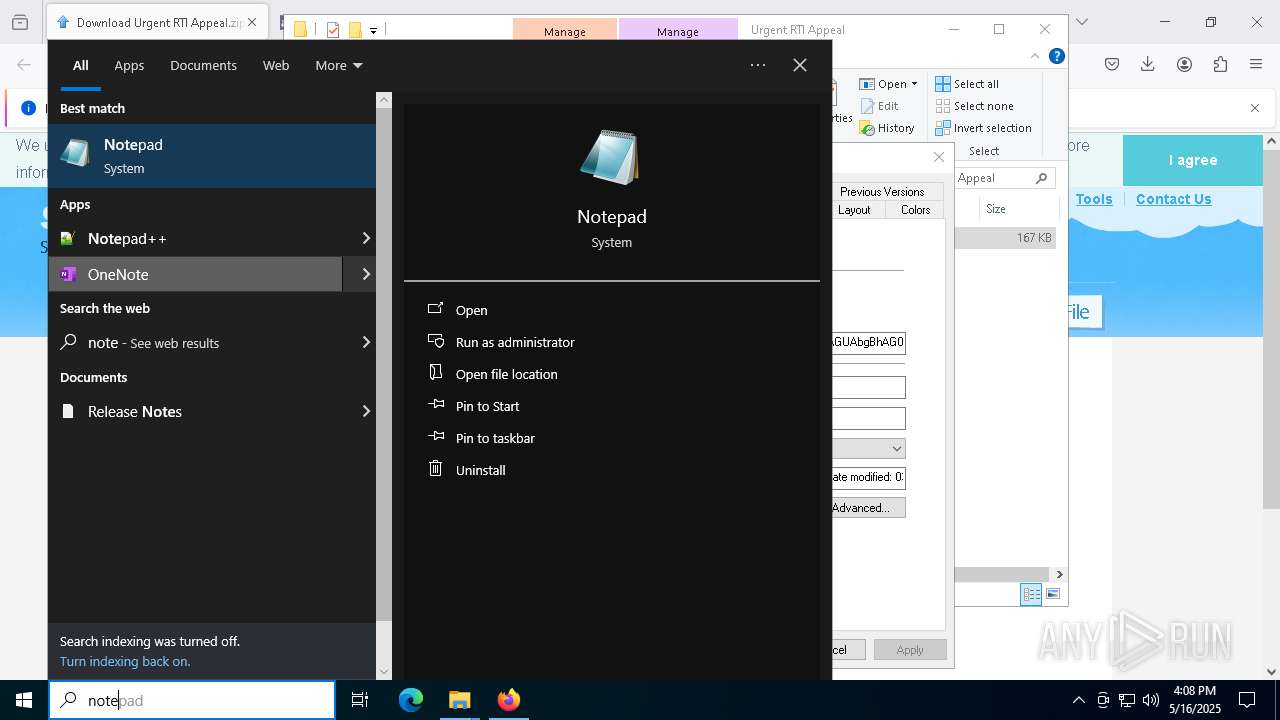Switch to the All search tab

pos(81,65)
